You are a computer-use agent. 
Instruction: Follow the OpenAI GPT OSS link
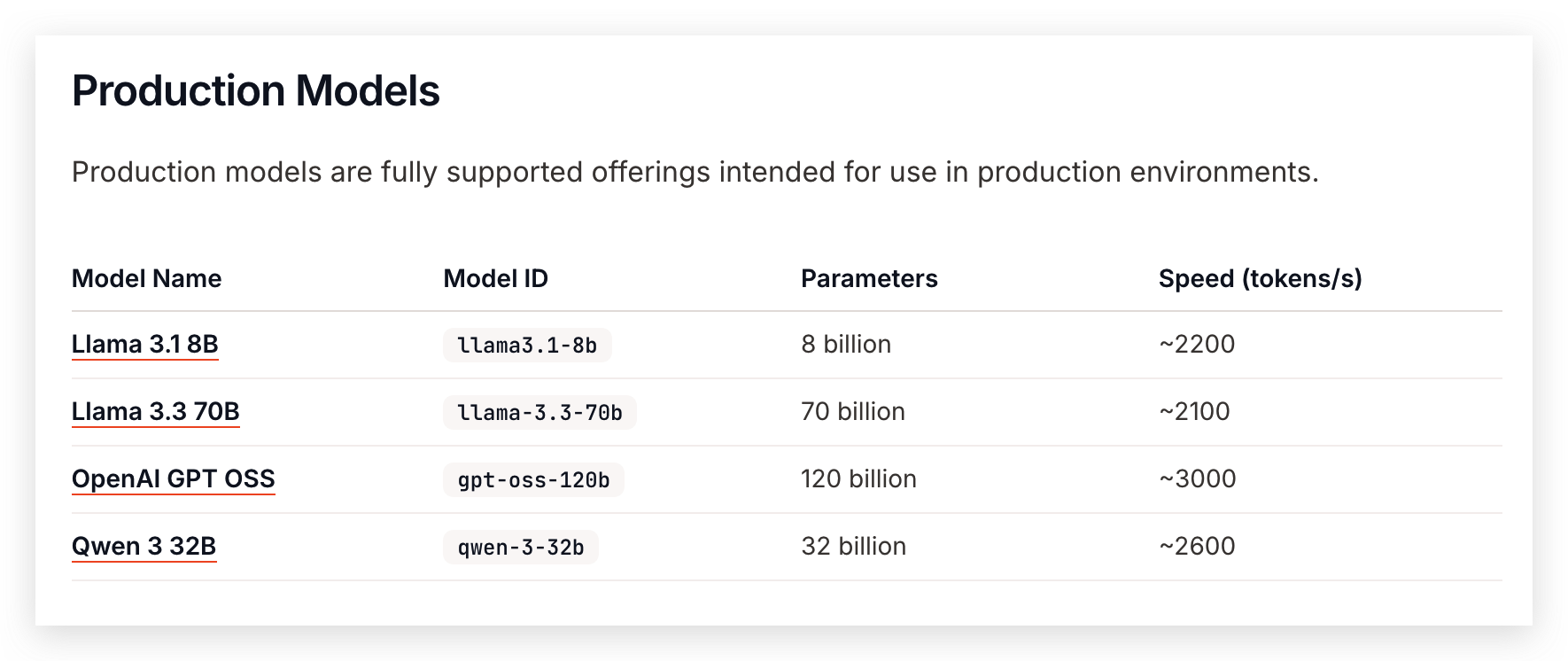click(x=174, y=478)
